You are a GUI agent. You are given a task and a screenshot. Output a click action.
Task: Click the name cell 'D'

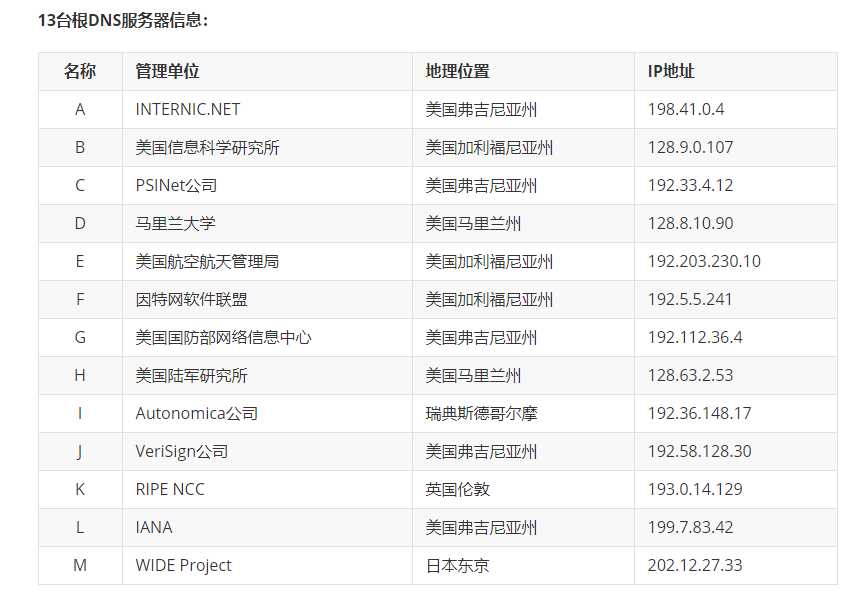point(80,224)
